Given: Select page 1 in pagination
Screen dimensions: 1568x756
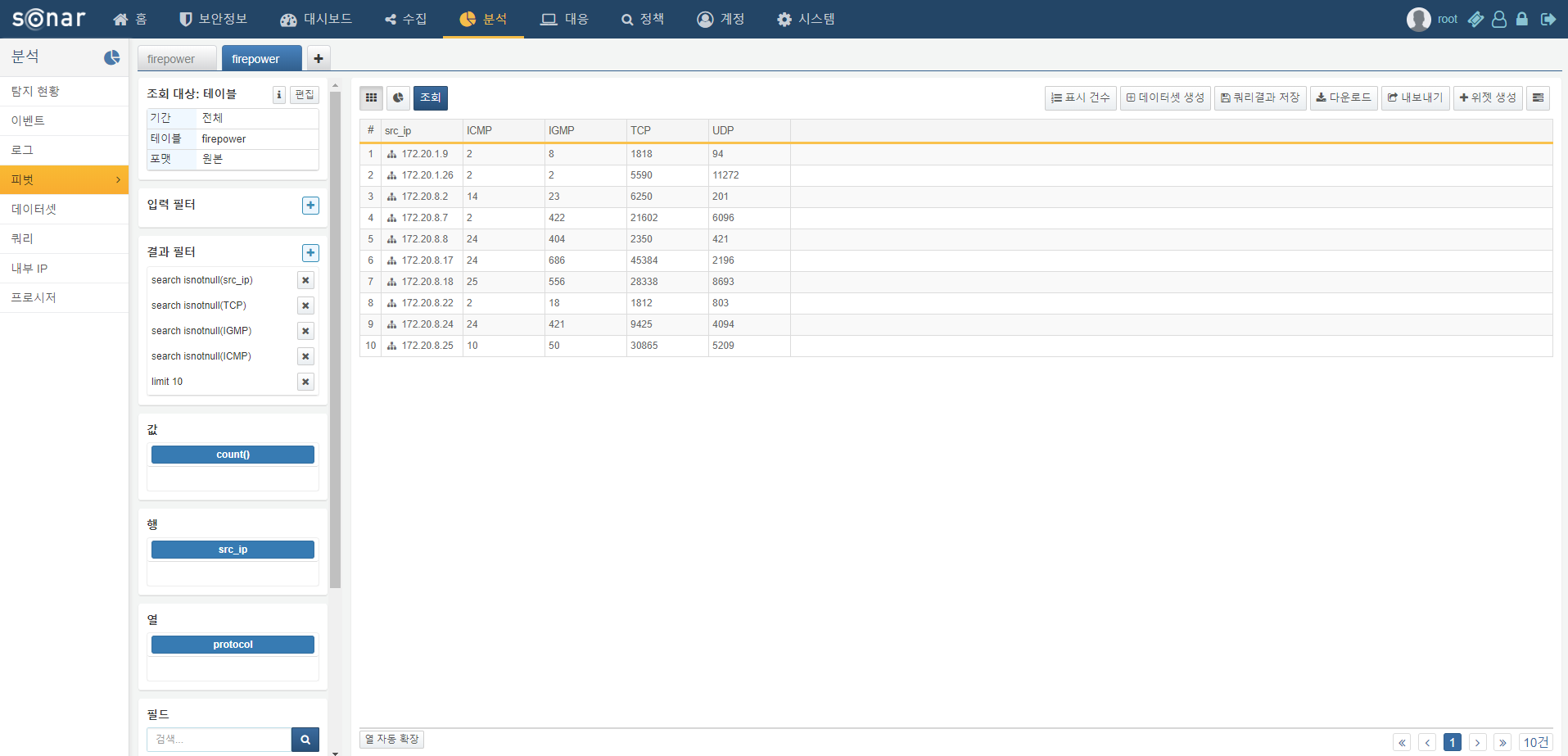Looking at the screenshot, I should [1453, 742].
